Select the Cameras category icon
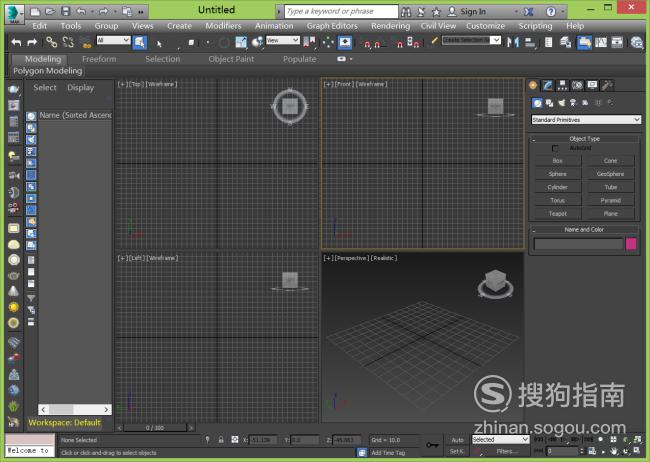650x462 pixels. tap(573, 103)
